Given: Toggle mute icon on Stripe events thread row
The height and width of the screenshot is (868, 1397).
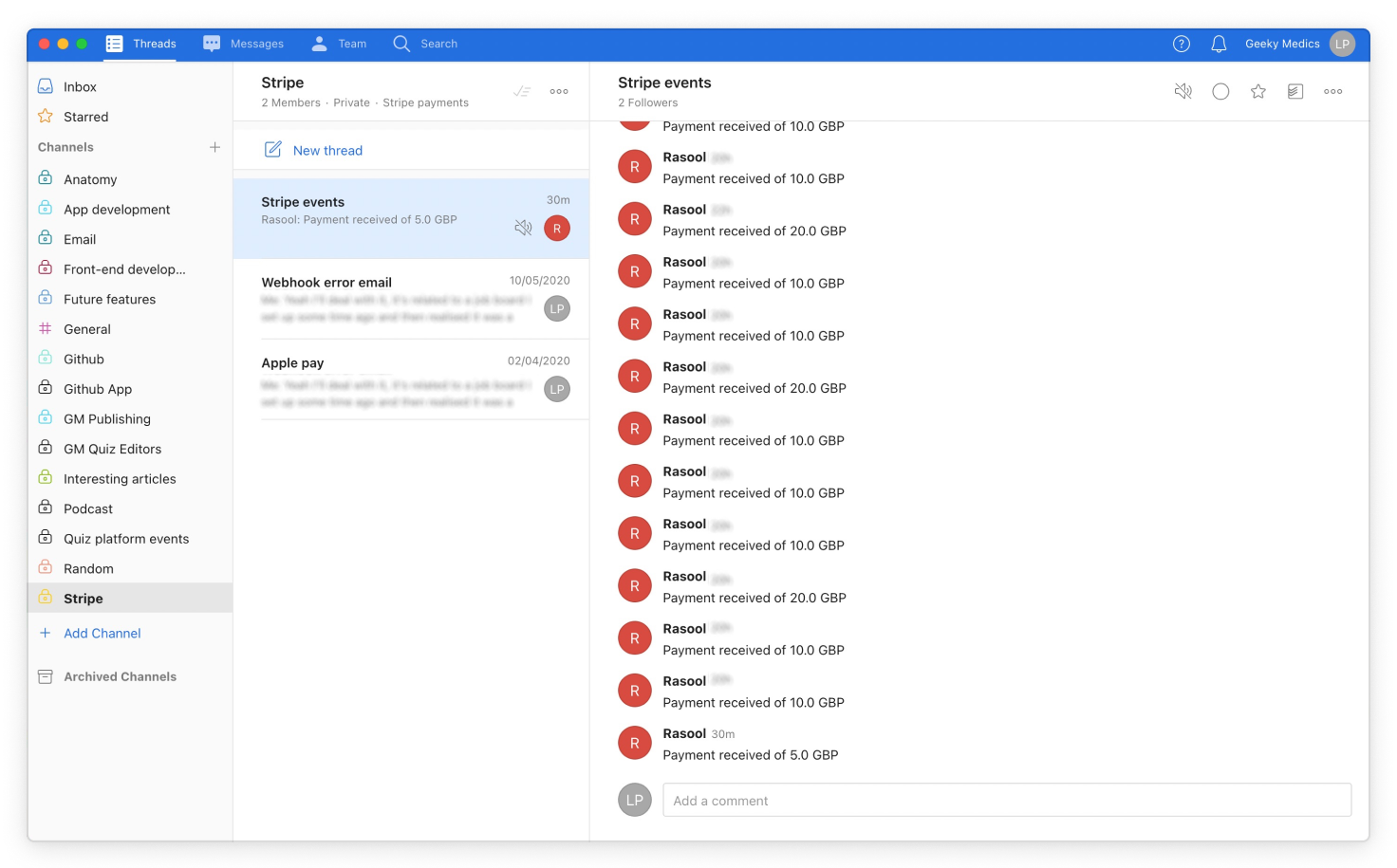Looking at the screenshot, I should (523, 228).
